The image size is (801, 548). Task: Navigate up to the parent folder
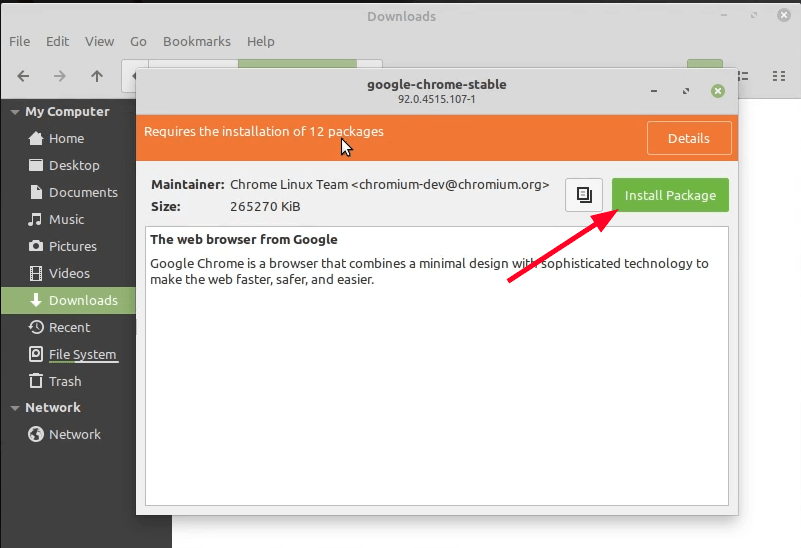(x=97, y=76)
